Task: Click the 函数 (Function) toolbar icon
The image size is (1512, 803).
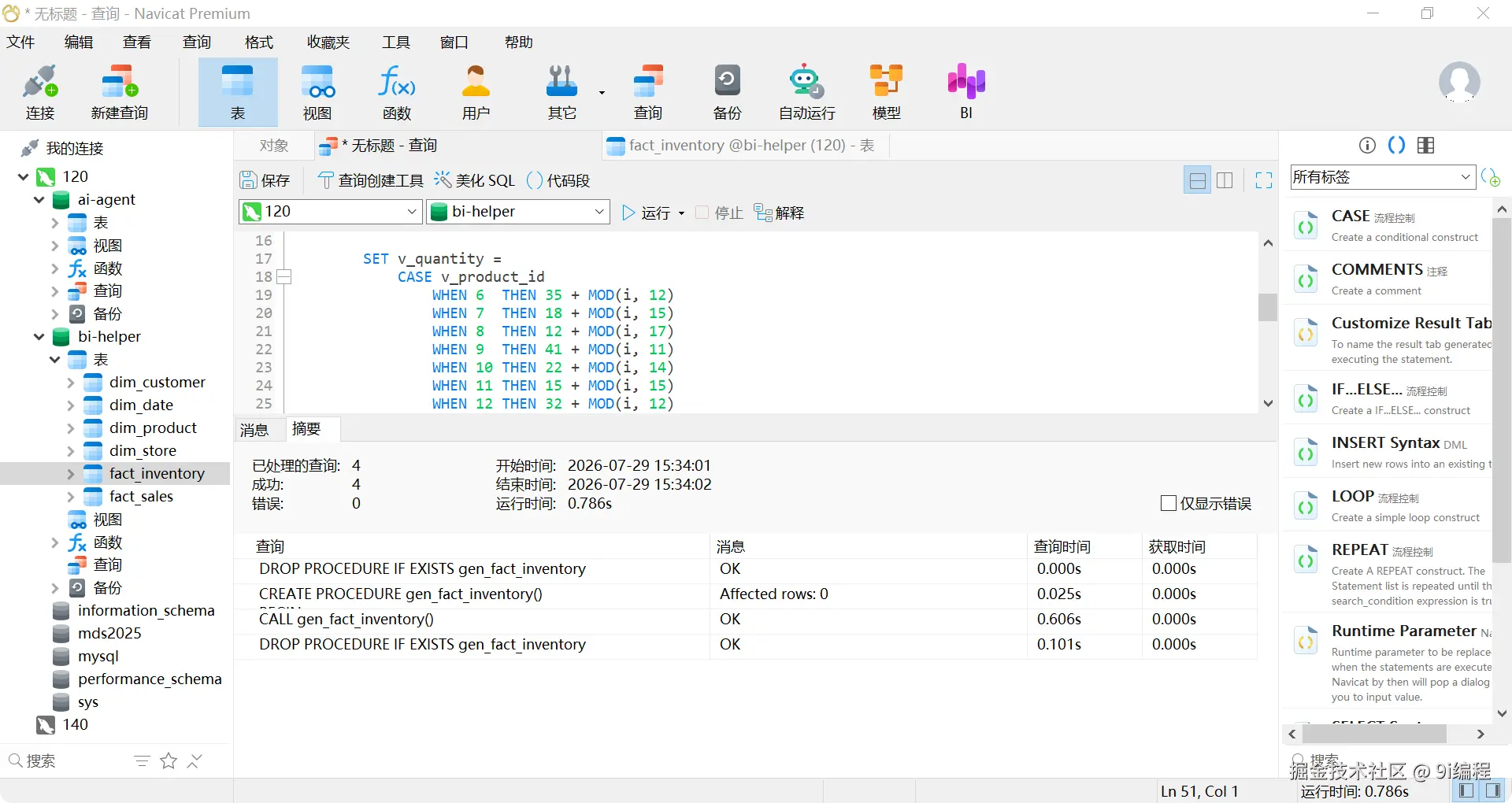Action: point(397,92)
